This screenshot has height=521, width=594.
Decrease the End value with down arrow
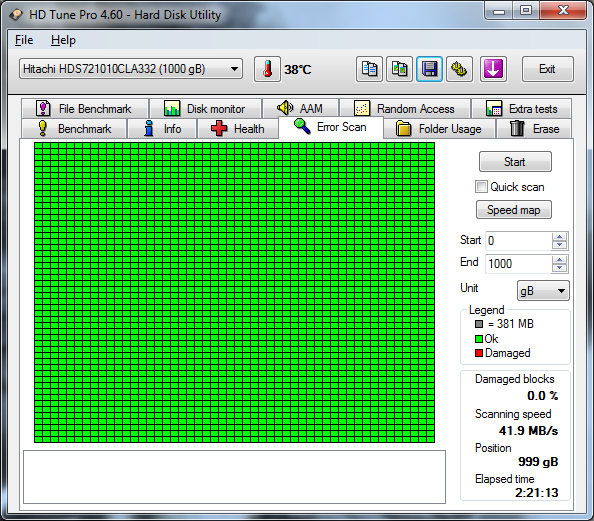[x=559, y=268]
